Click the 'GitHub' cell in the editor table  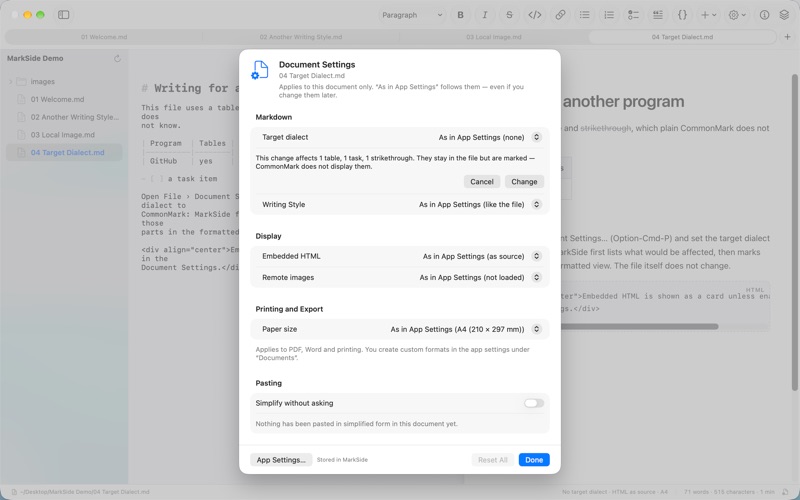(x=163, y=161)
